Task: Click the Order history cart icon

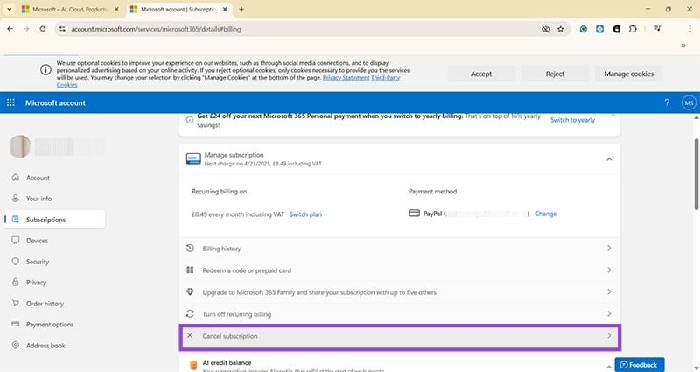Action: pos(15,303)
